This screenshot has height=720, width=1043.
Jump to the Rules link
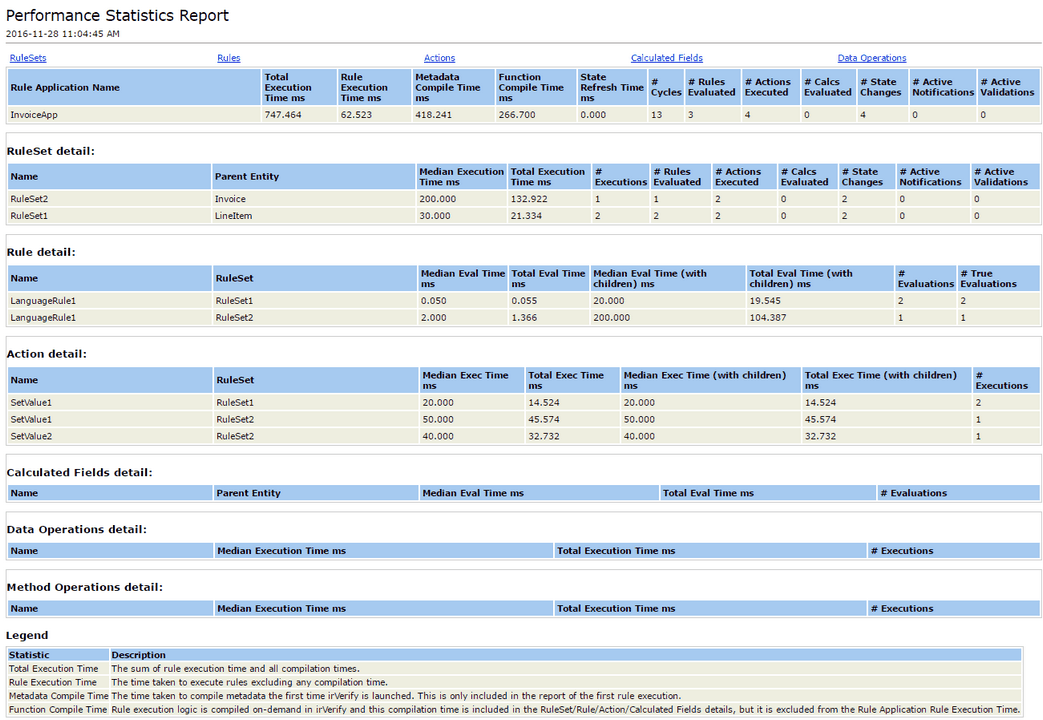(228, 58)
